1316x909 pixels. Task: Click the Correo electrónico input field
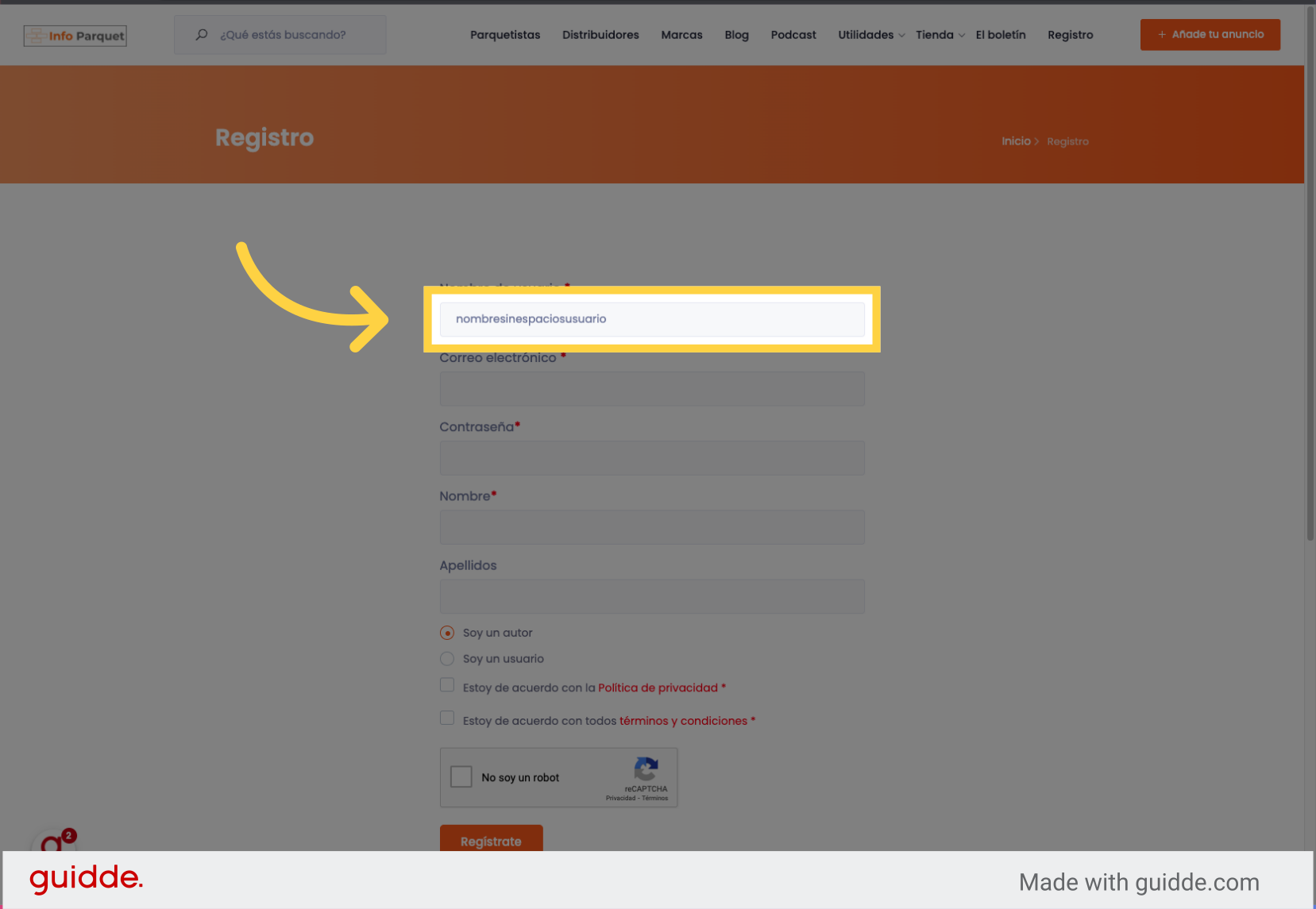[x=652, y=389]
